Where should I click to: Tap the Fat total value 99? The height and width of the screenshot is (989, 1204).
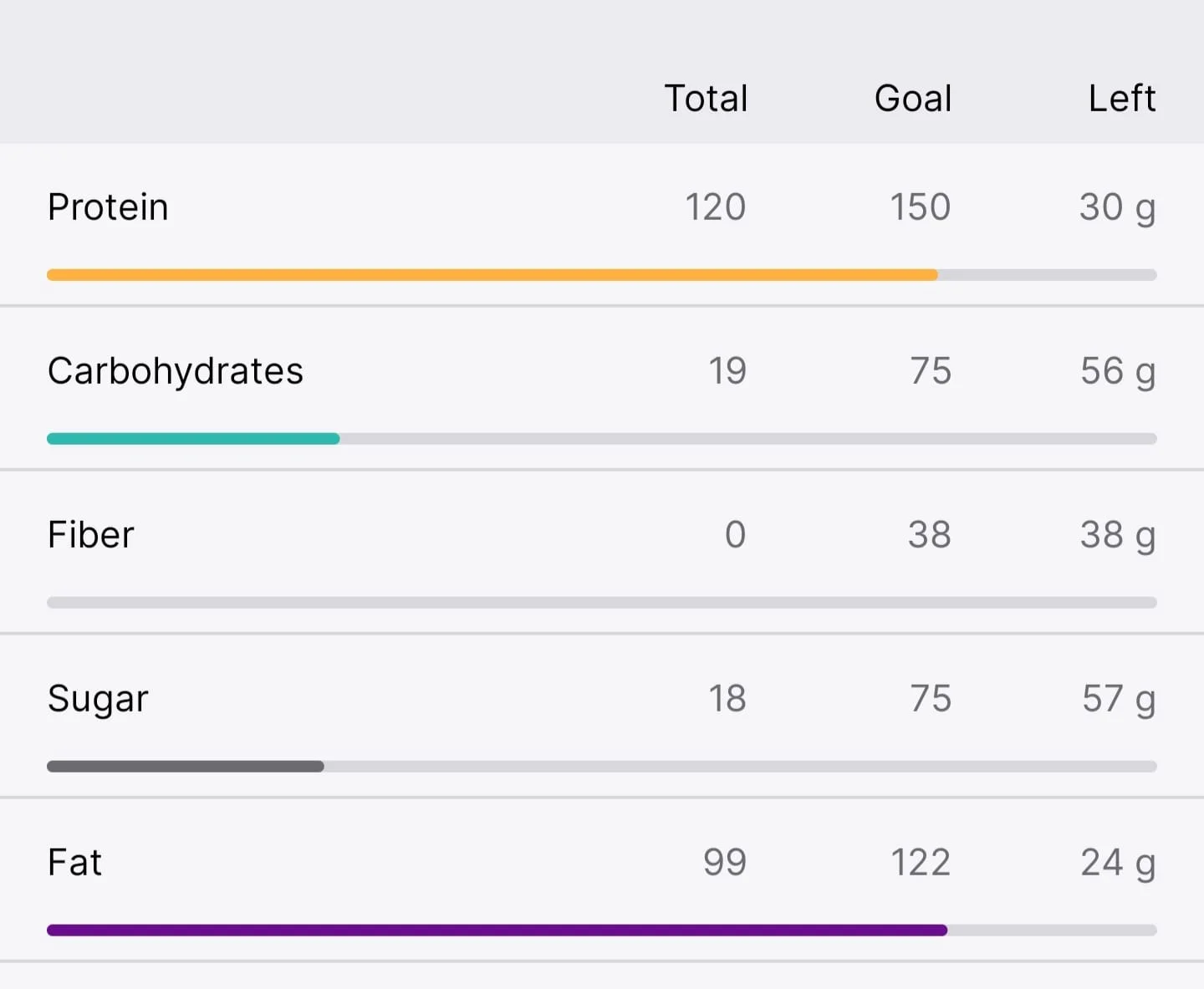coord(724,863)
